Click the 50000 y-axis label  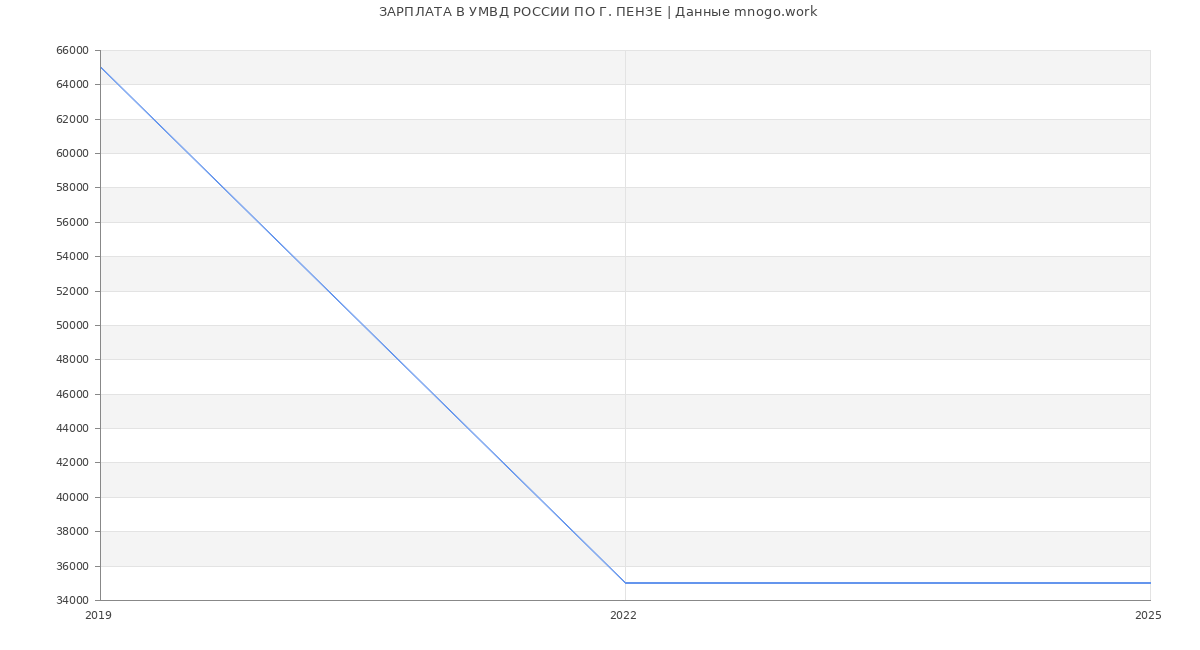coord(72,325)
